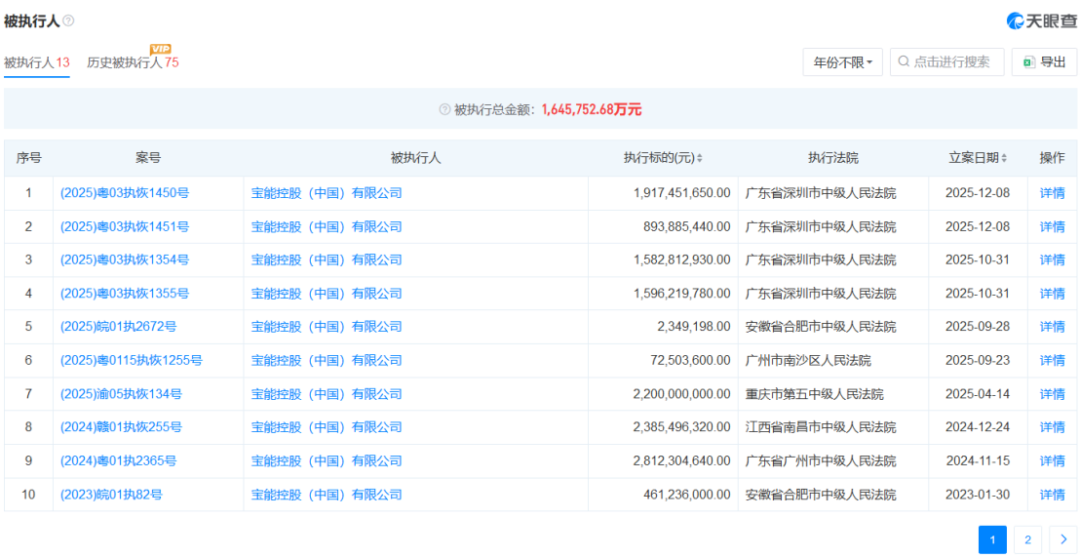Open case (2024)赣01执恢255号
Screen dimensions: 1080x558
coord(121,427)
